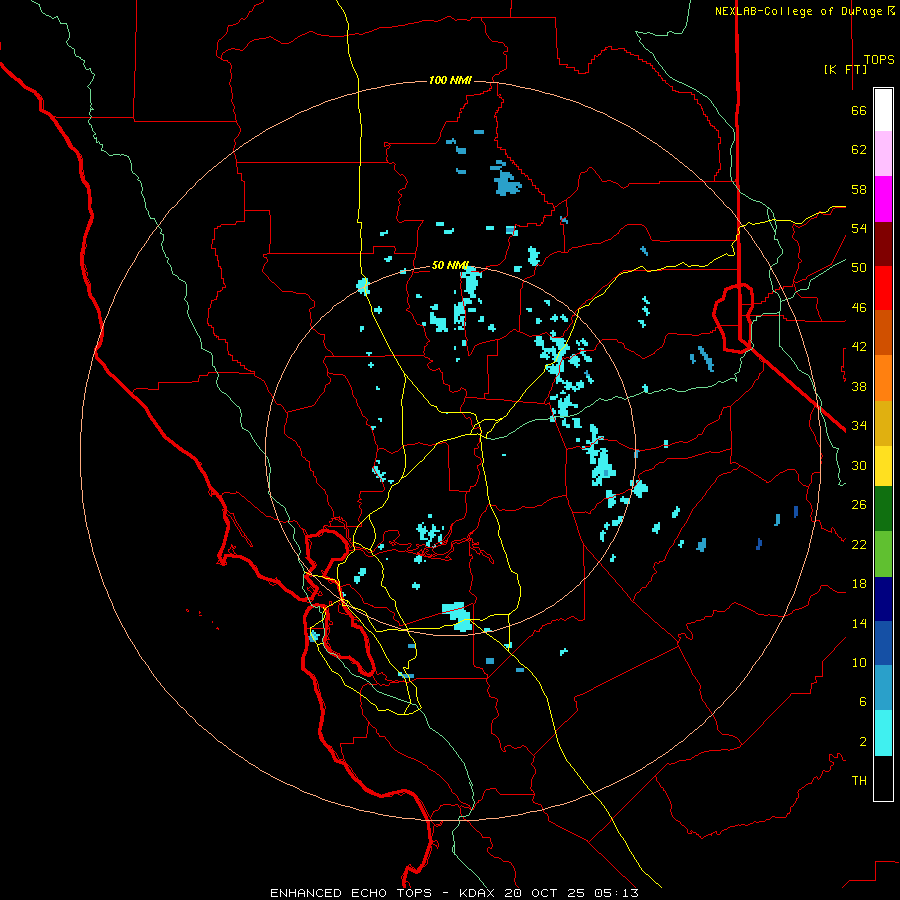
Task: Click the TH legend label
Action: (859, 781)
